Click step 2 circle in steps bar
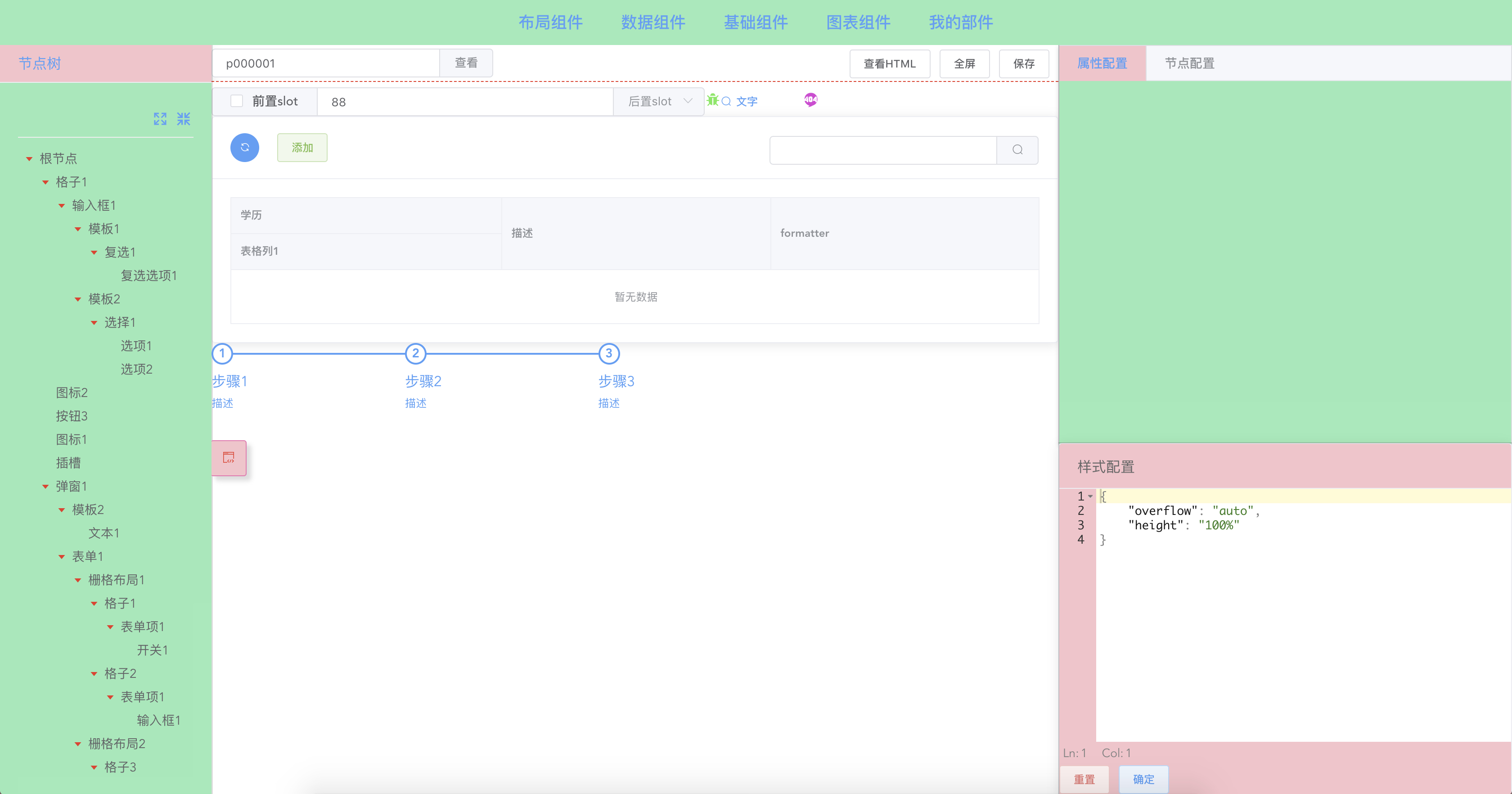 [415, 353]
